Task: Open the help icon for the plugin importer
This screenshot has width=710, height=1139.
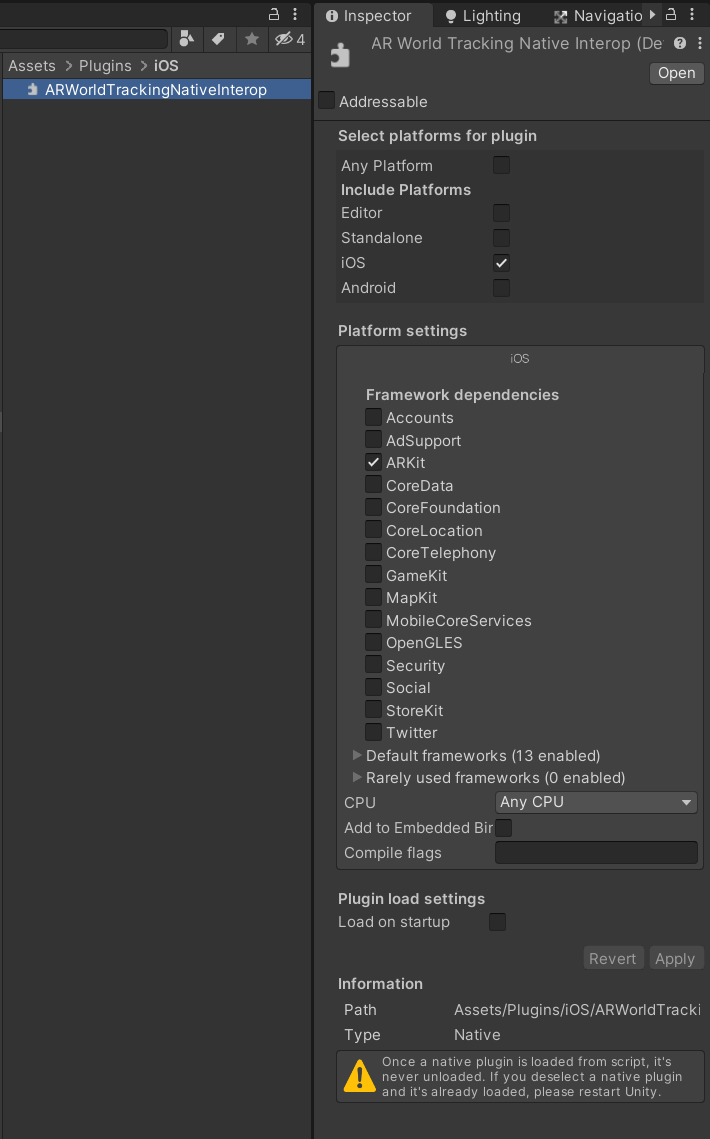Action: coord(681,43)
